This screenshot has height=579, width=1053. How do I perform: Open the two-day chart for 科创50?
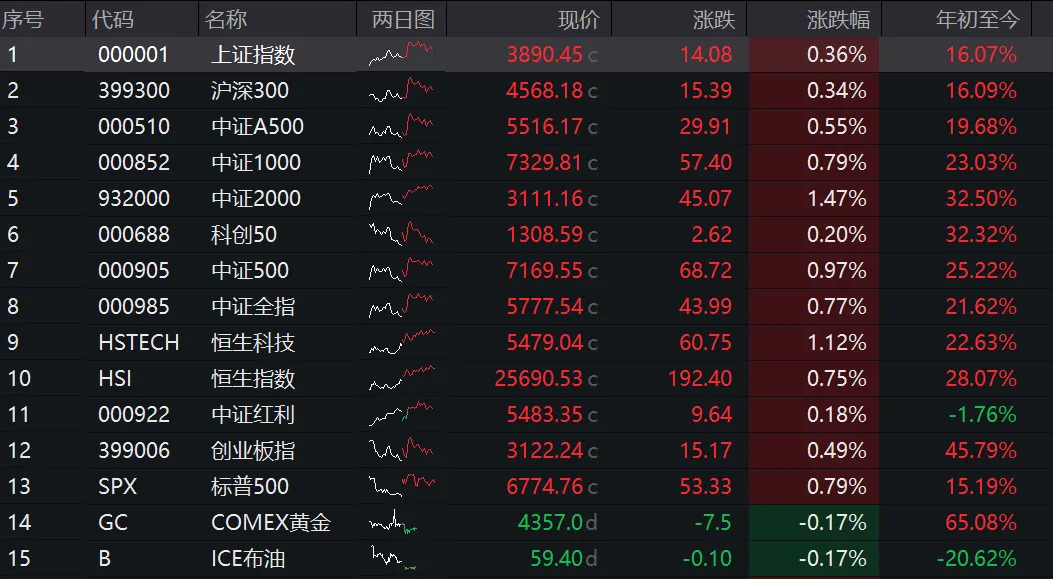(x=401, y=234)
